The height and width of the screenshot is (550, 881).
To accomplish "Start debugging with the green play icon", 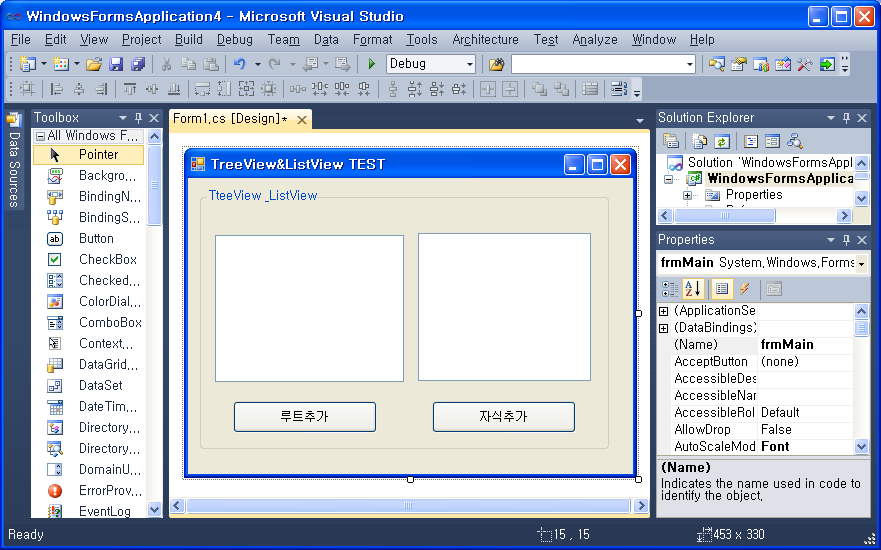I will [x=371, y=64].
